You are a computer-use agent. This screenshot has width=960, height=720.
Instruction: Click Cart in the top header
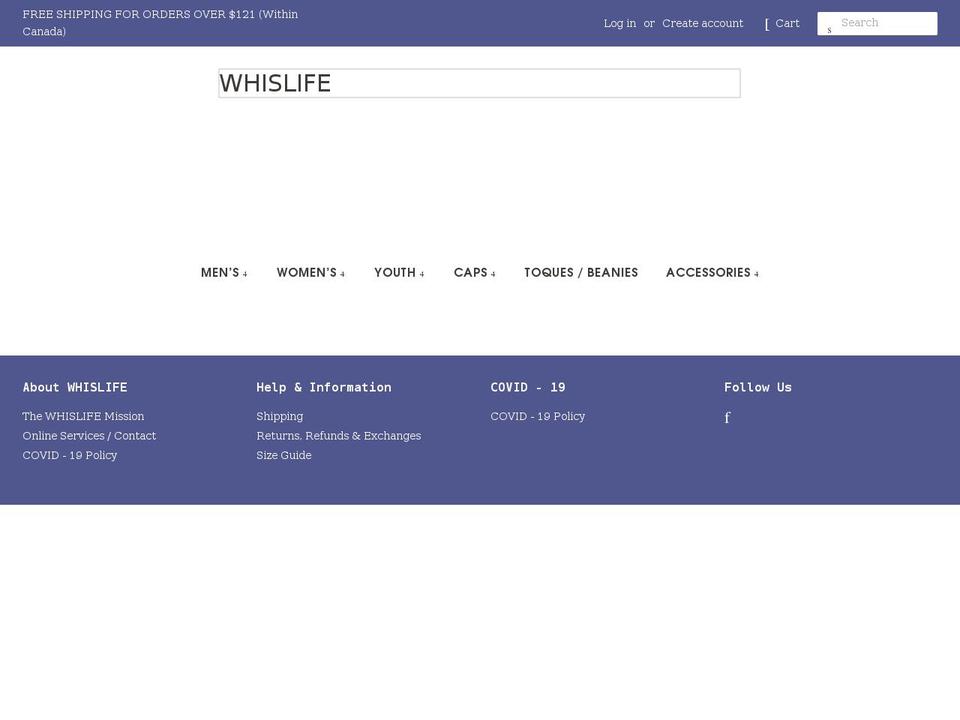(787, 22)
